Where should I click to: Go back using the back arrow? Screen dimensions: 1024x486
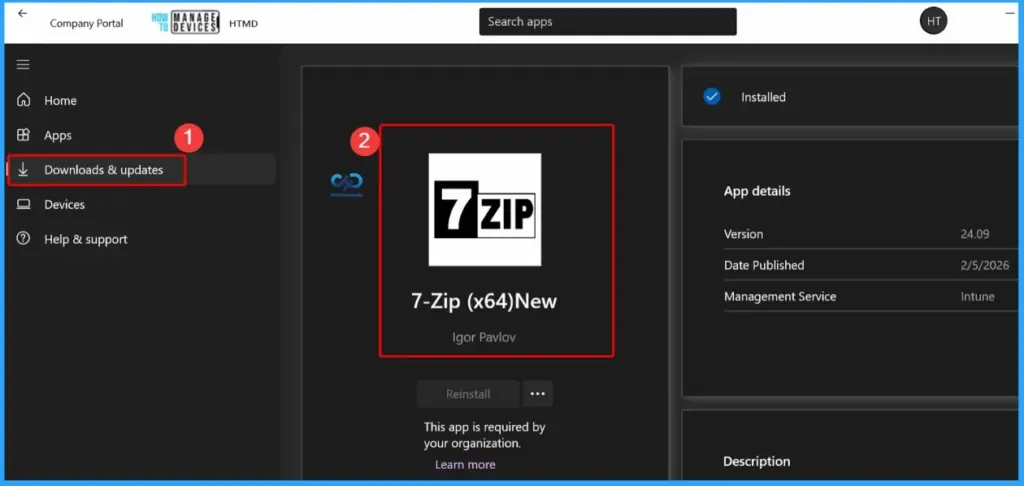click(23, 13)
